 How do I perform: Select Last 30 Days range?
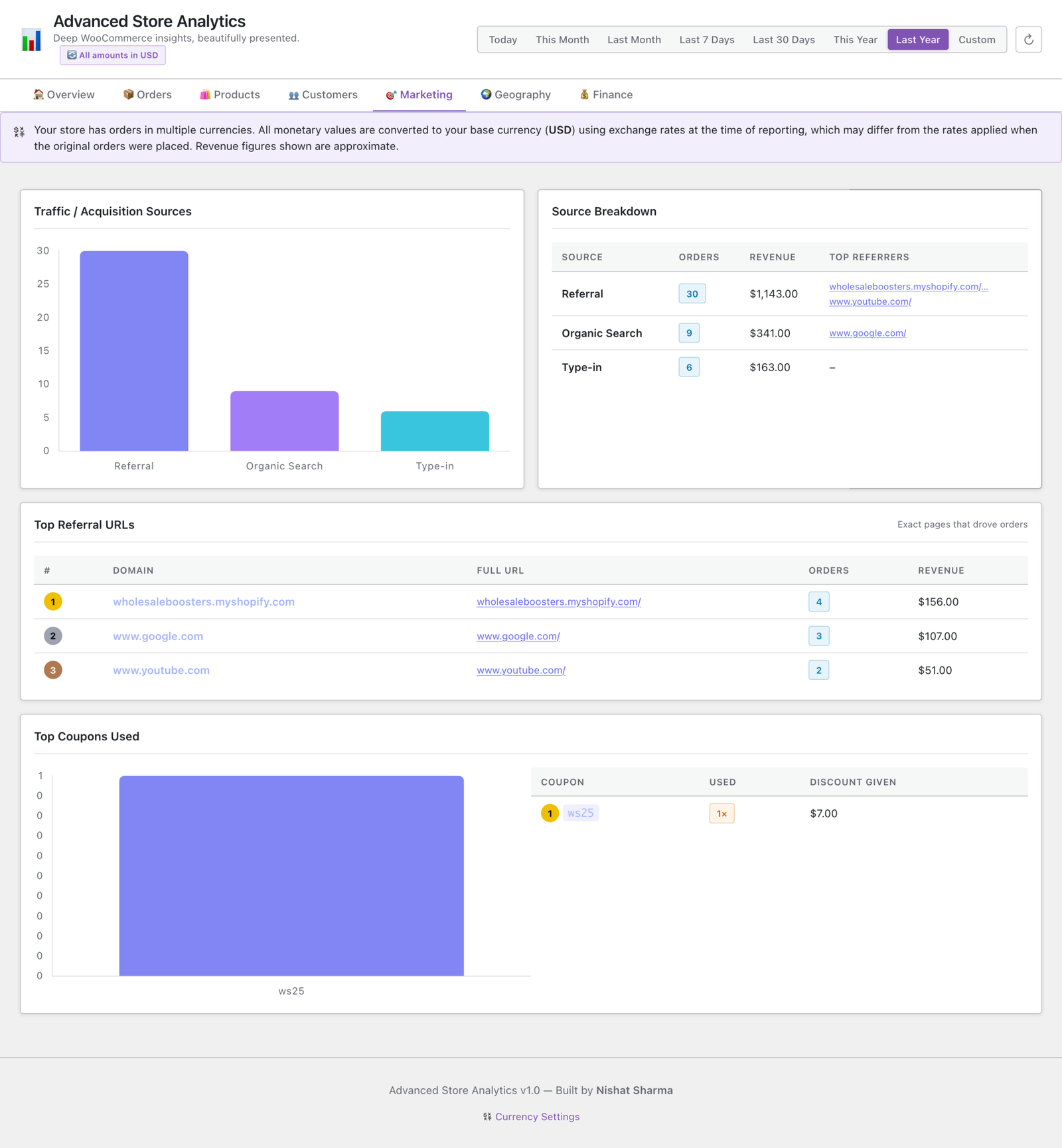click(784, 40)
